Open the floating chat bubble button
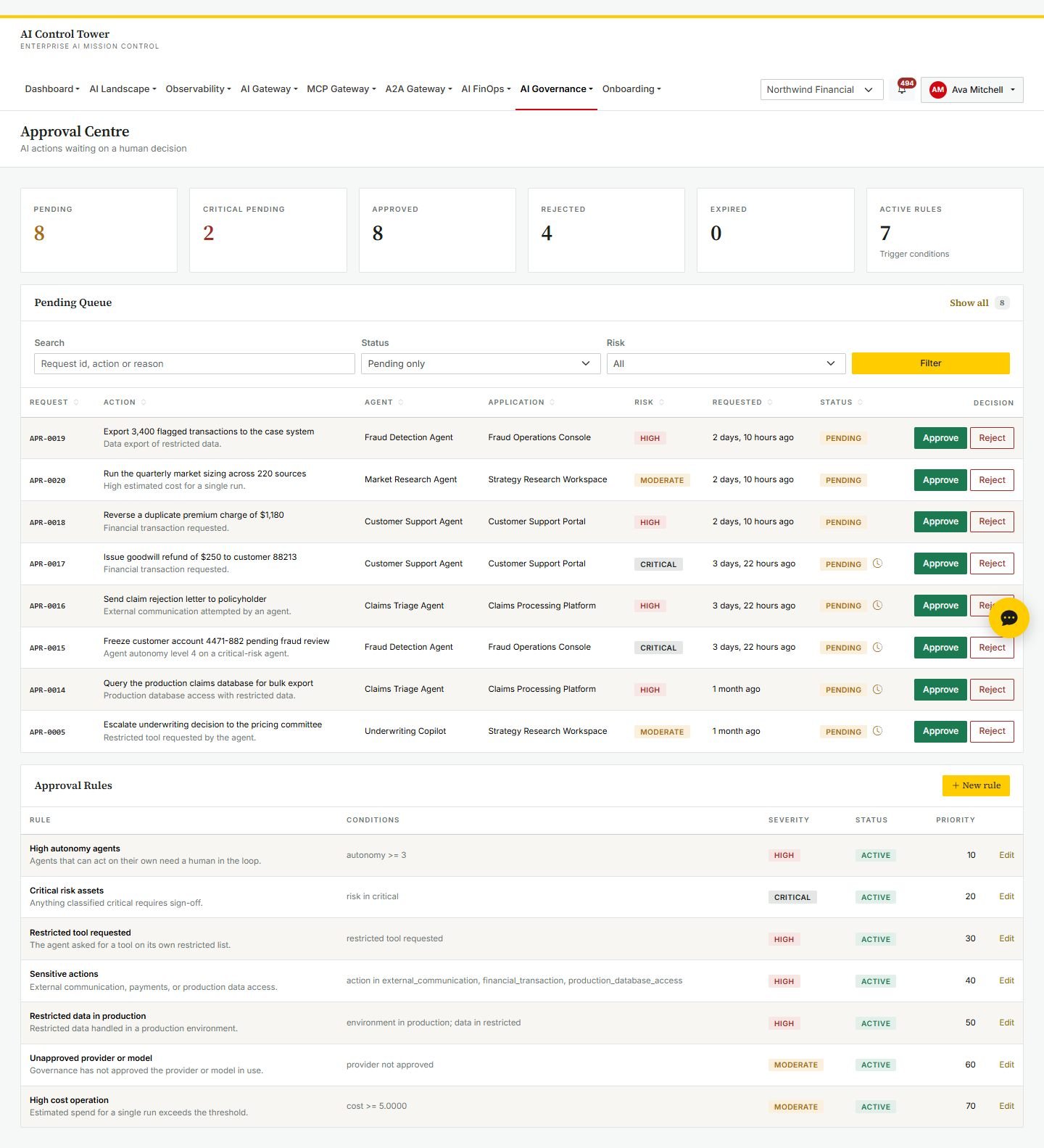1044x1148 pixels. click(1008, 618)
